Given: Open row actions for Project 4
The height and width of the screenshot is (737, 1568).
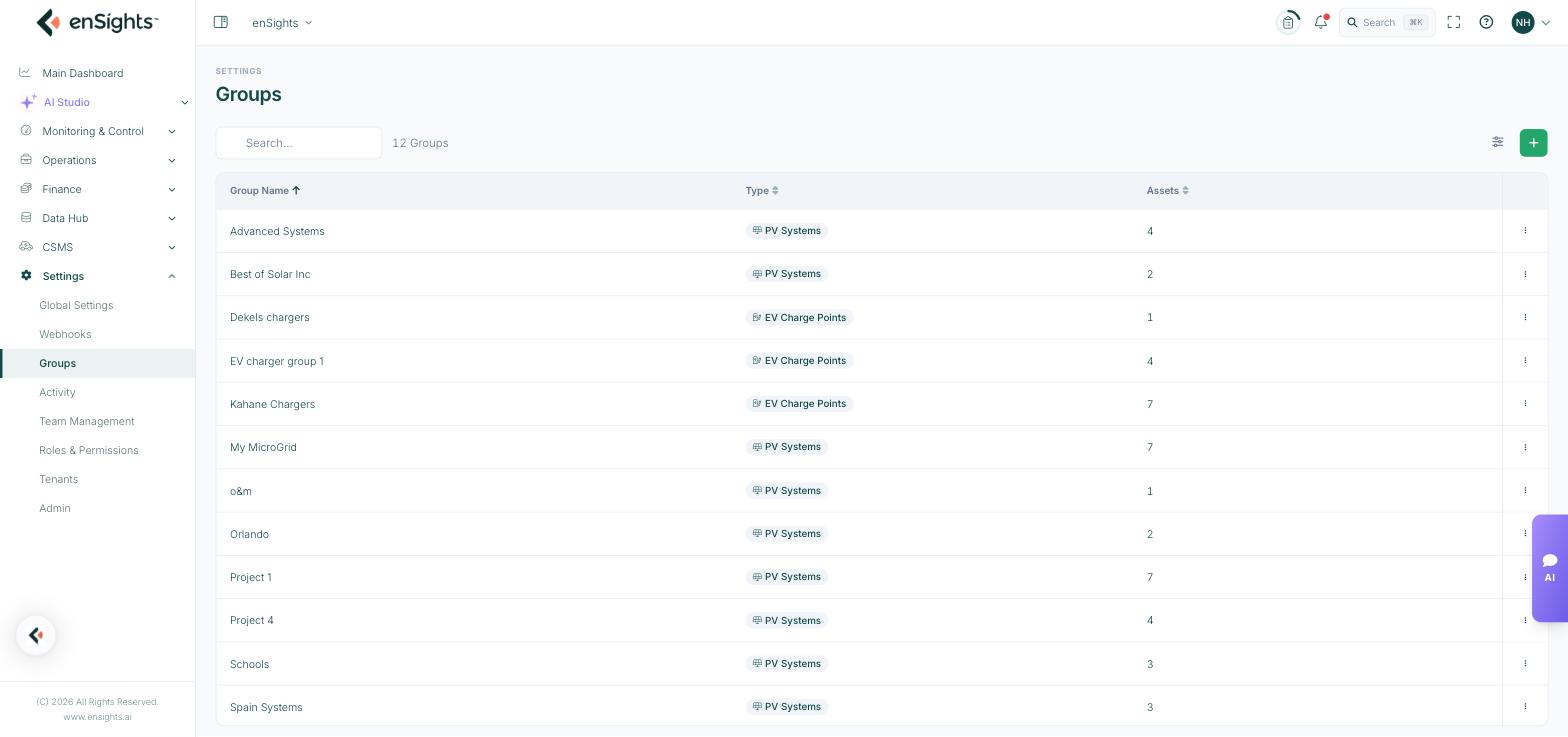Looking at the screenshot, I should click(1525, 620).
